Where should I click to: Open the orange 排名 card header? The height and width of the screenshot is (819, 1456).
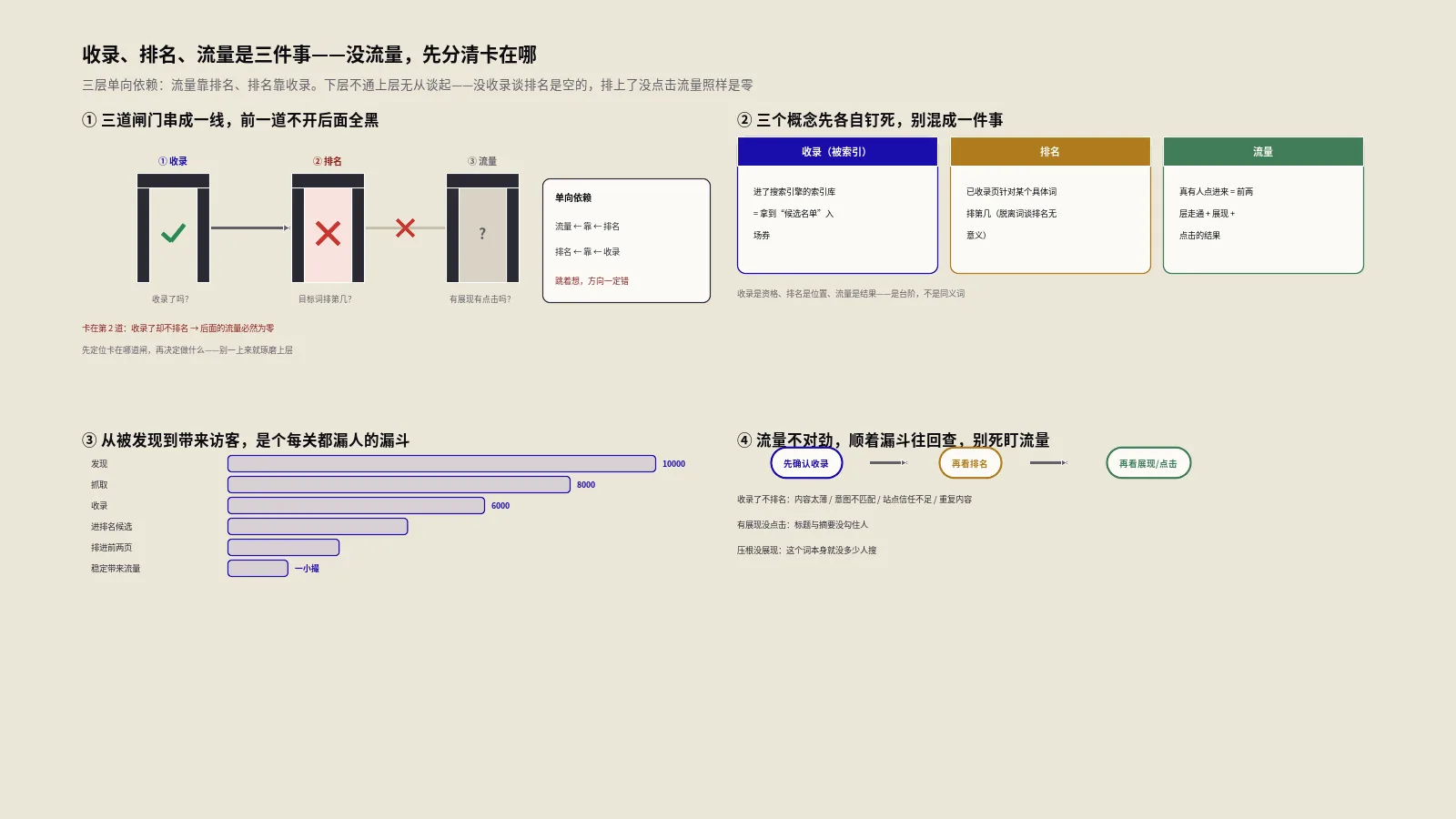click(x=1050, y=152)
